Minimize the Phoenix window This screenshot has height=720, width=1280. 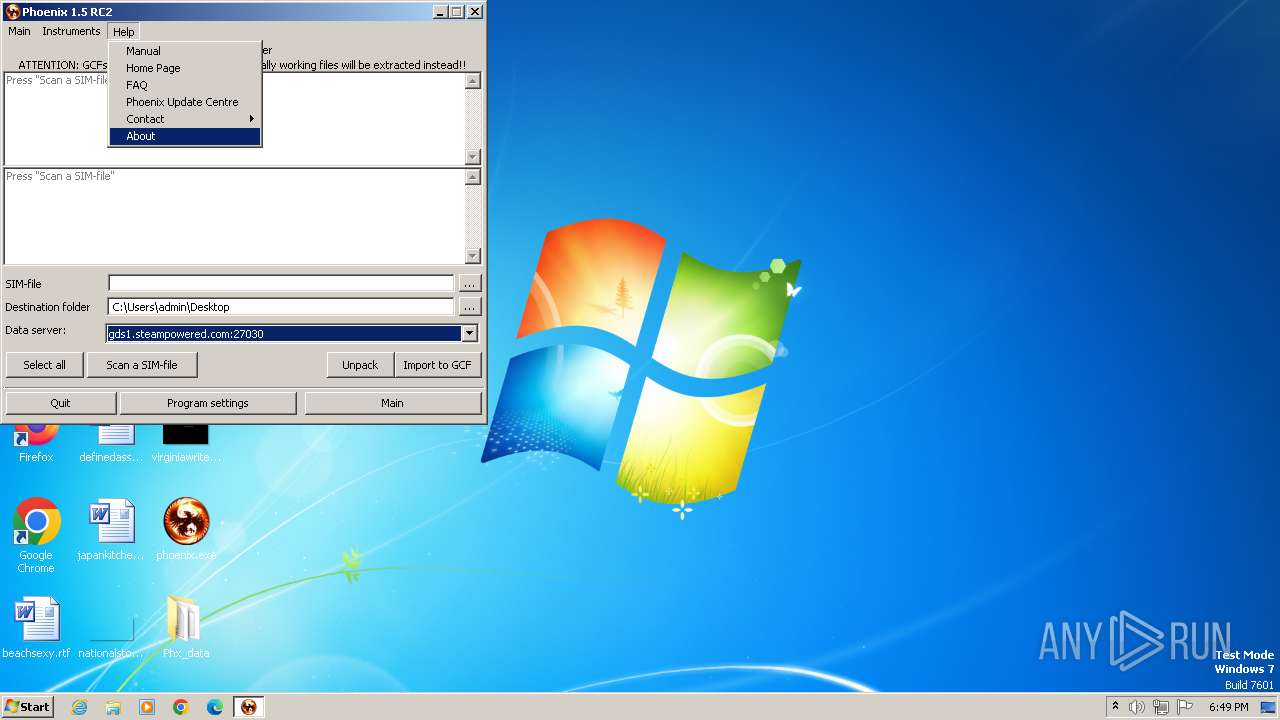440,12
